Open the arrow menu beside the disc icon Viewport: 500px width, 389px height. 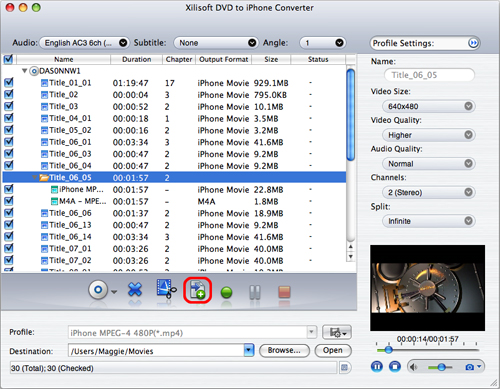[x=114, y=292]
